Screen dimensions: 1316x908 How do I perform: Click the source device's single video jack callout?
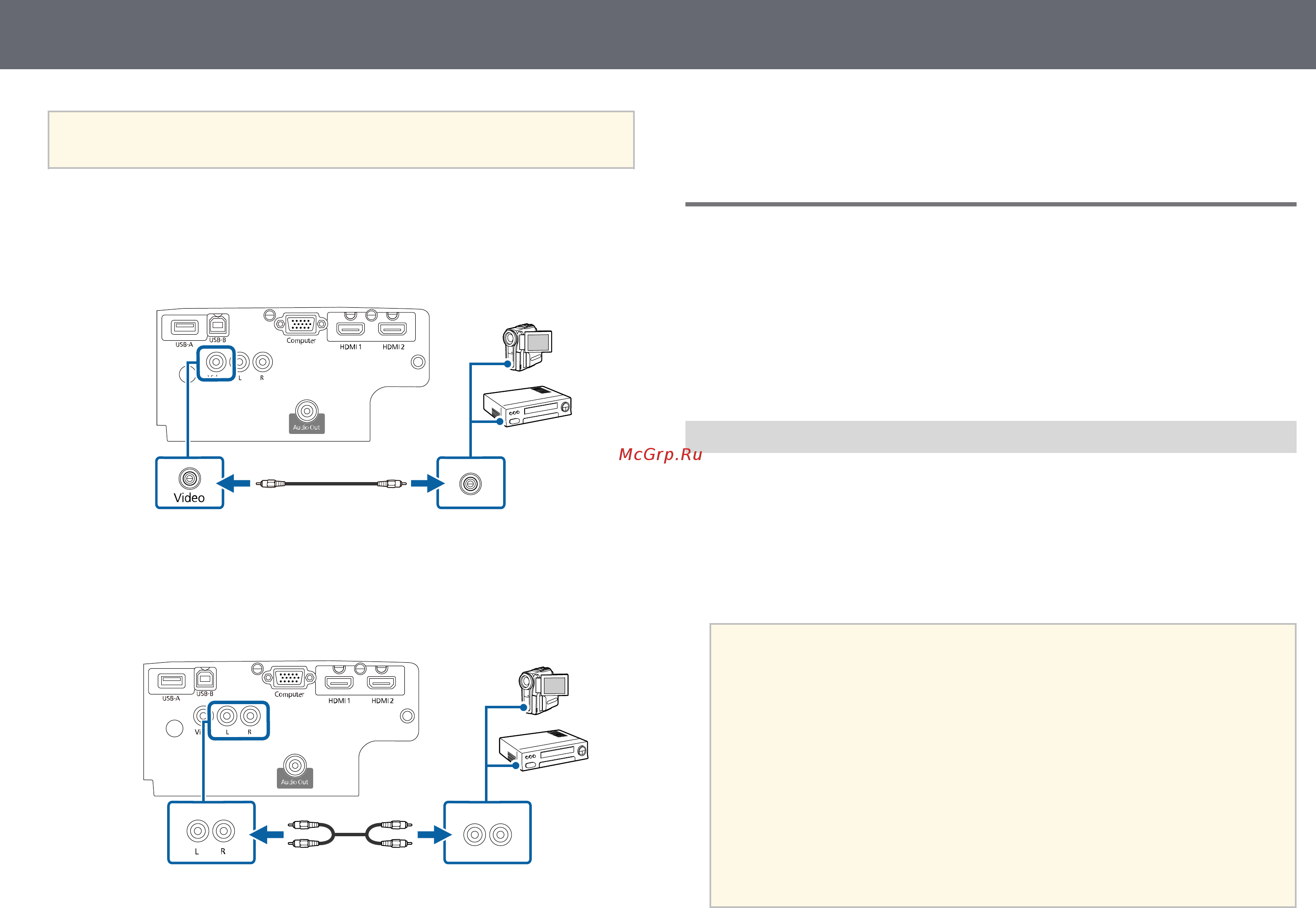(x=470, y=482)
